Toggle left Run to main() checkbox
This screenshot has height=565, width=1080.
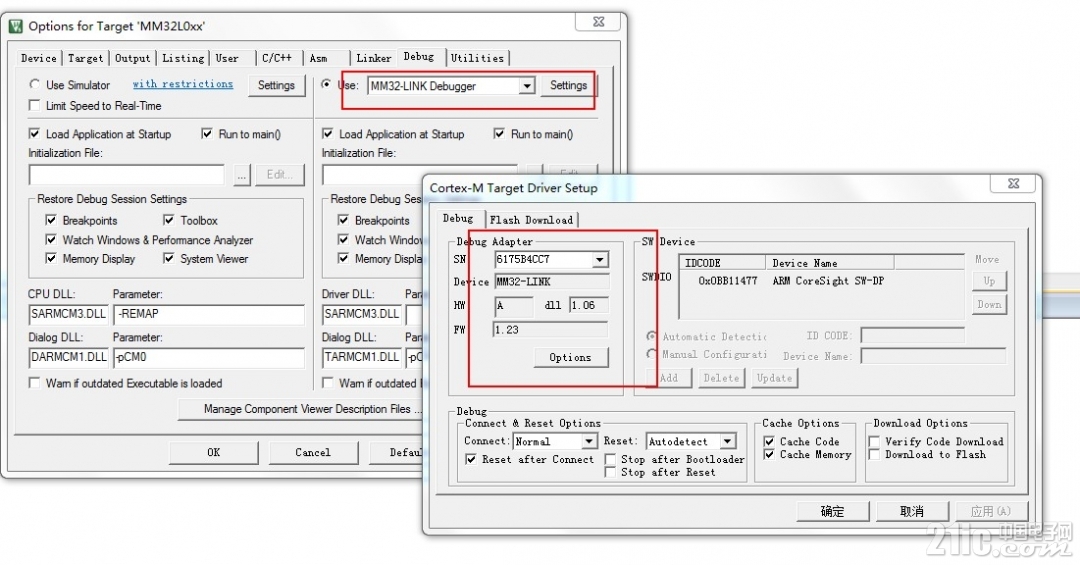207,134
